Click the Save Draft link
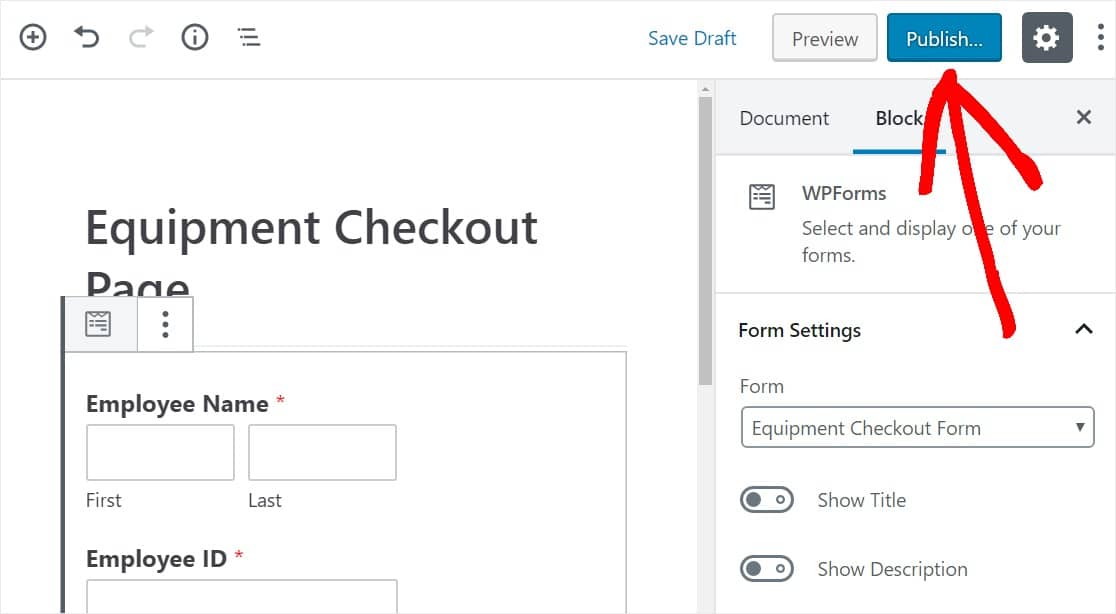 pos(692,38)
